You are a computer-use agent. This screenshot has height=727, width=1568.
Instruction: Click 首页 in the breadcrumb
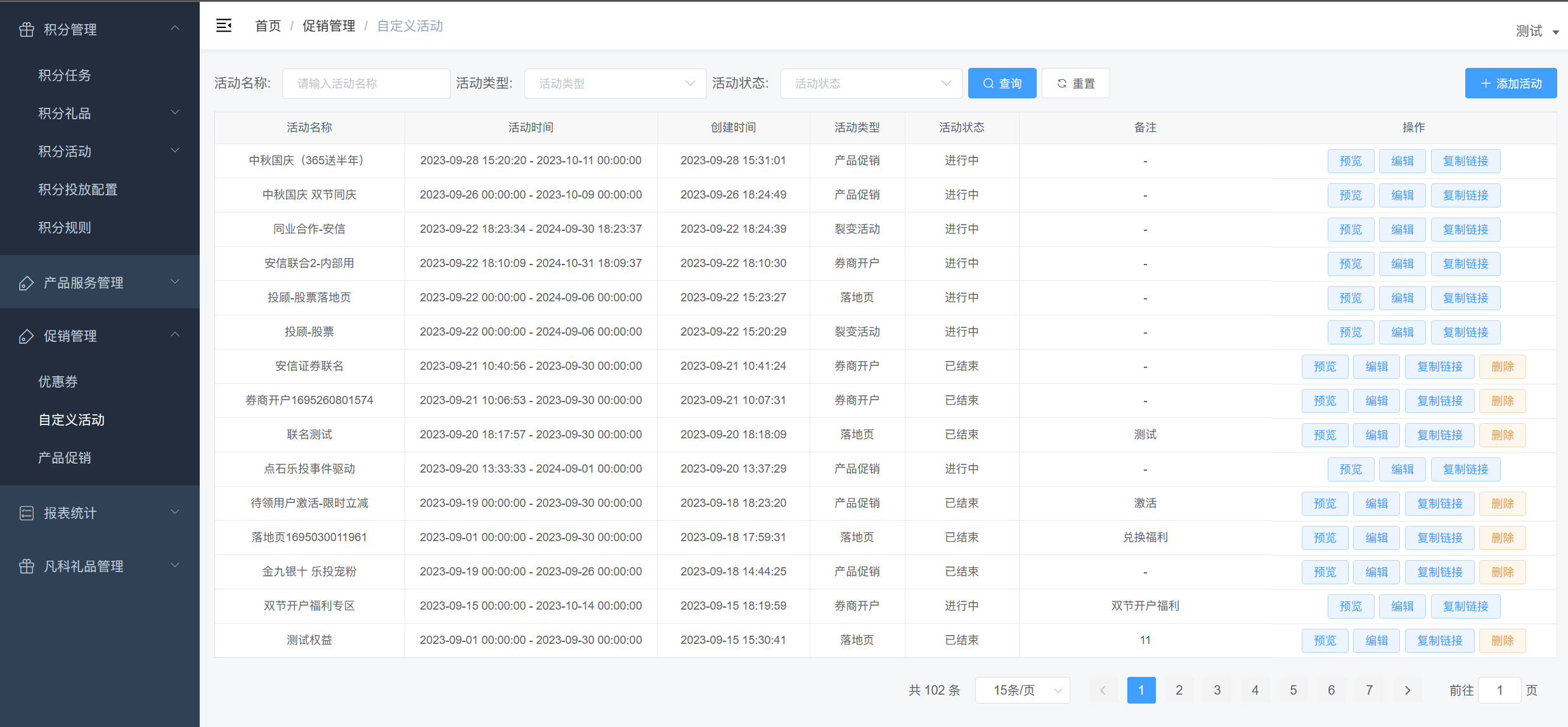268,26
